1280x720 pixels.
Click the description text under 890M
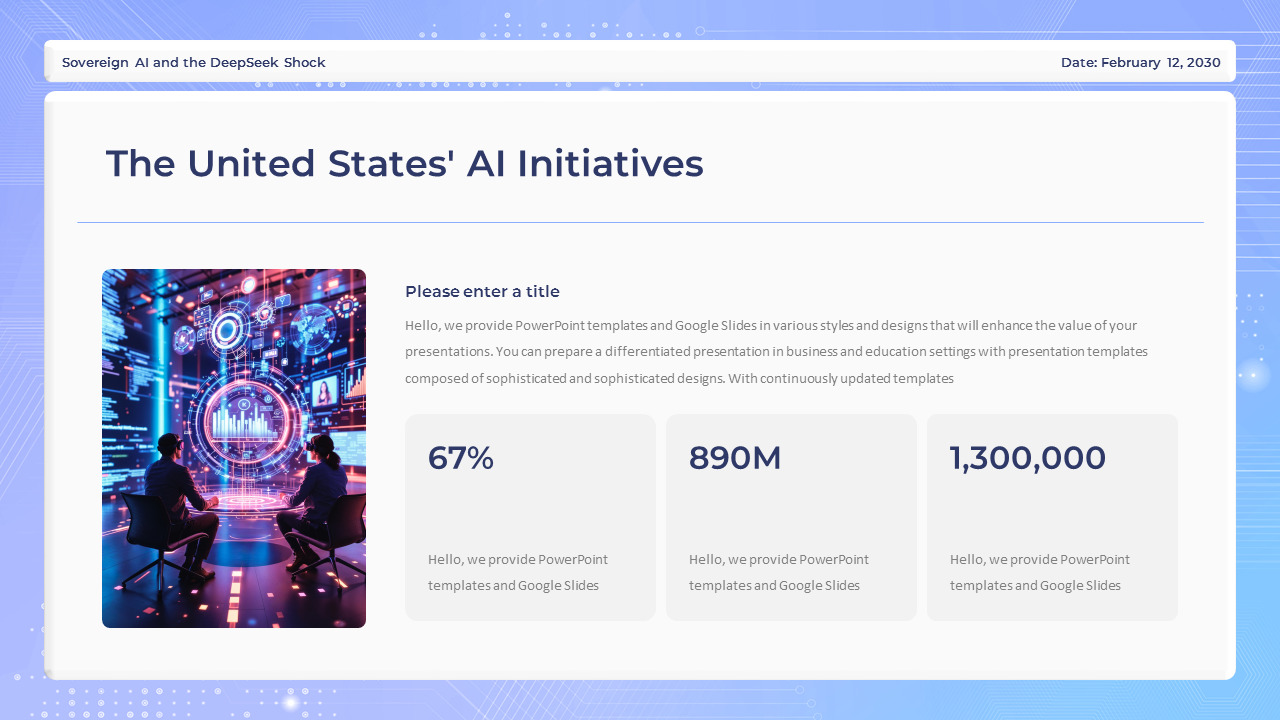[x=778, y=572]
